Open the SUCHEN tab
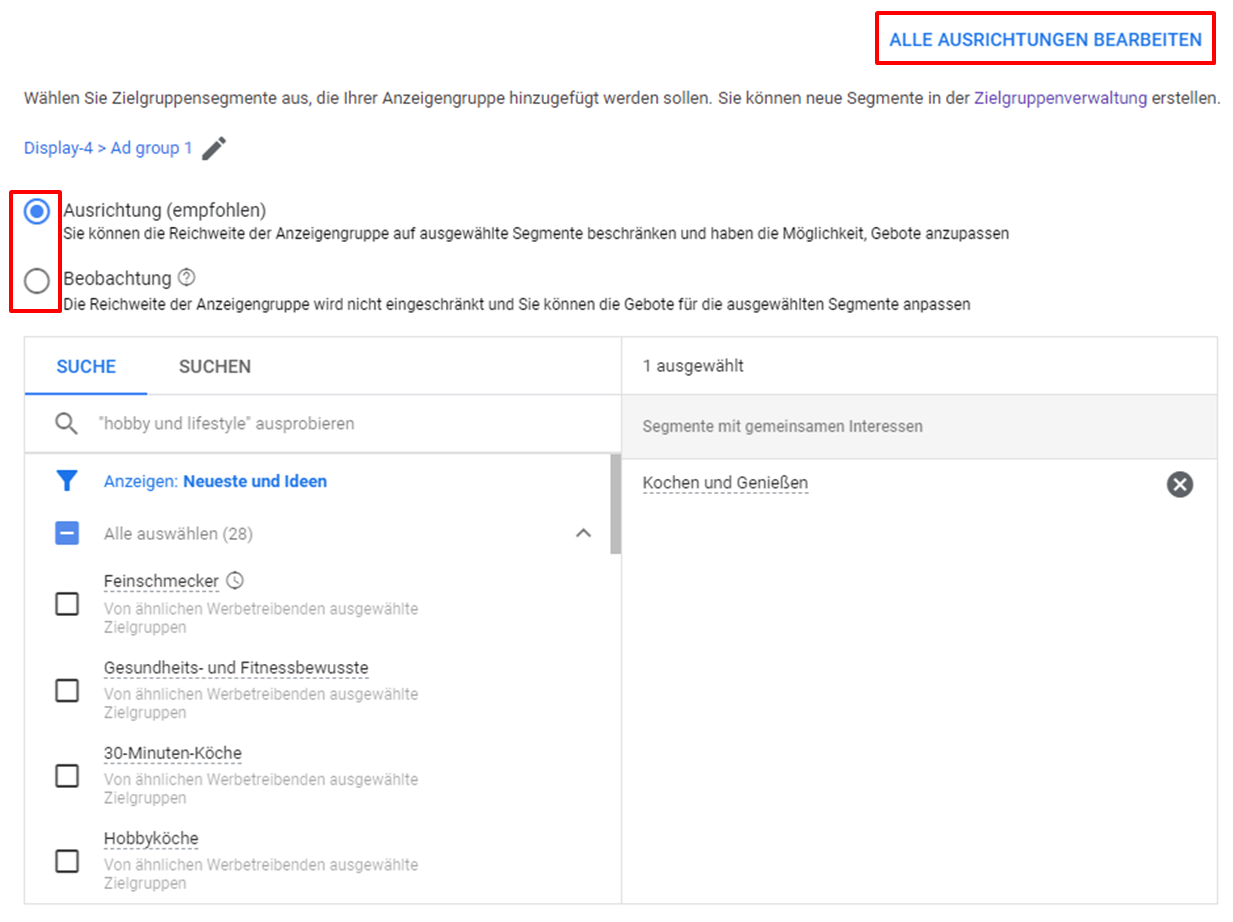1233x922 pixels. 214,367
